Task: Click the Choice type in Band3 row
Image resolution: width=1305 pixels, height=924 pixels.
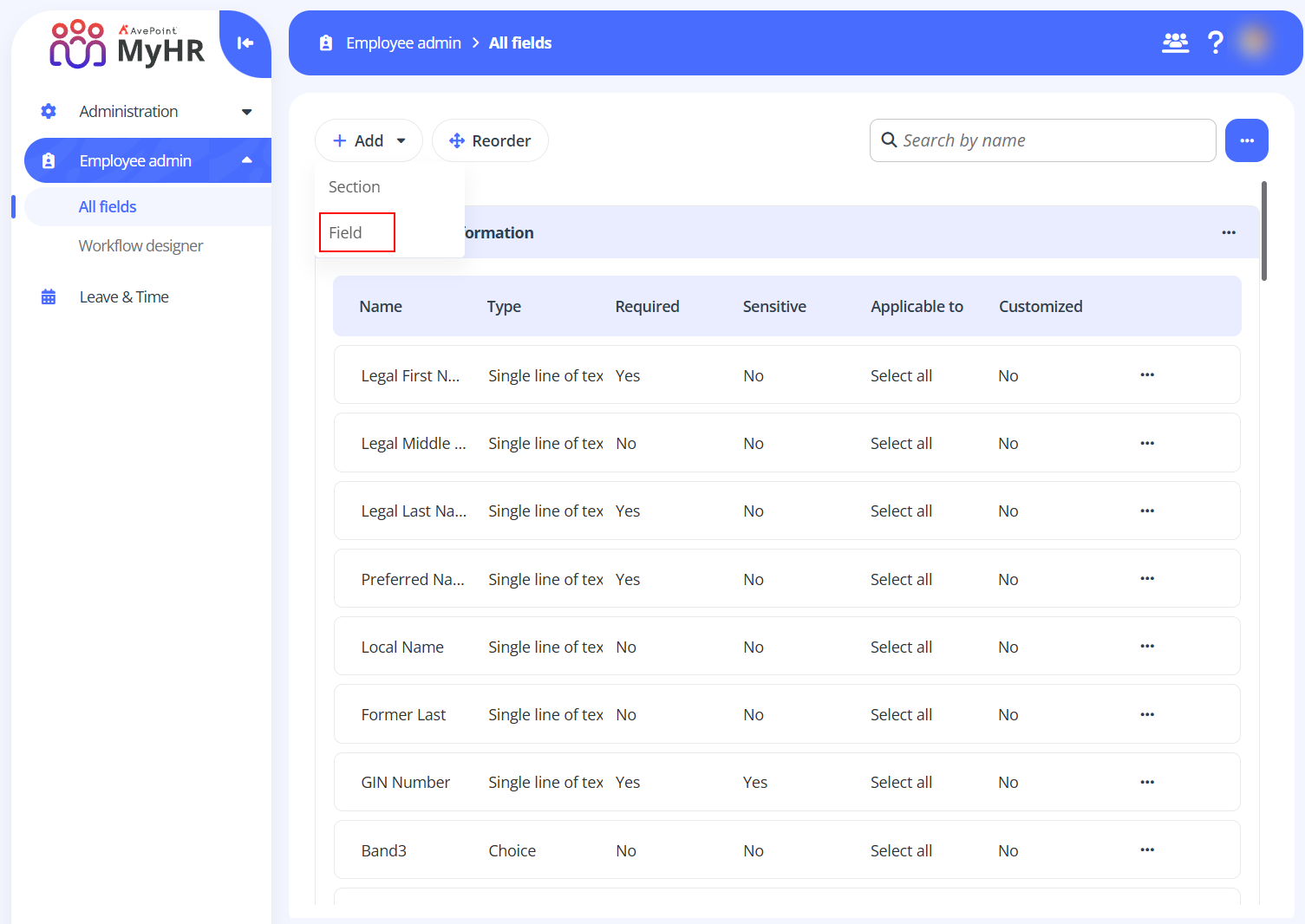Action: click(x=512, y=850)
